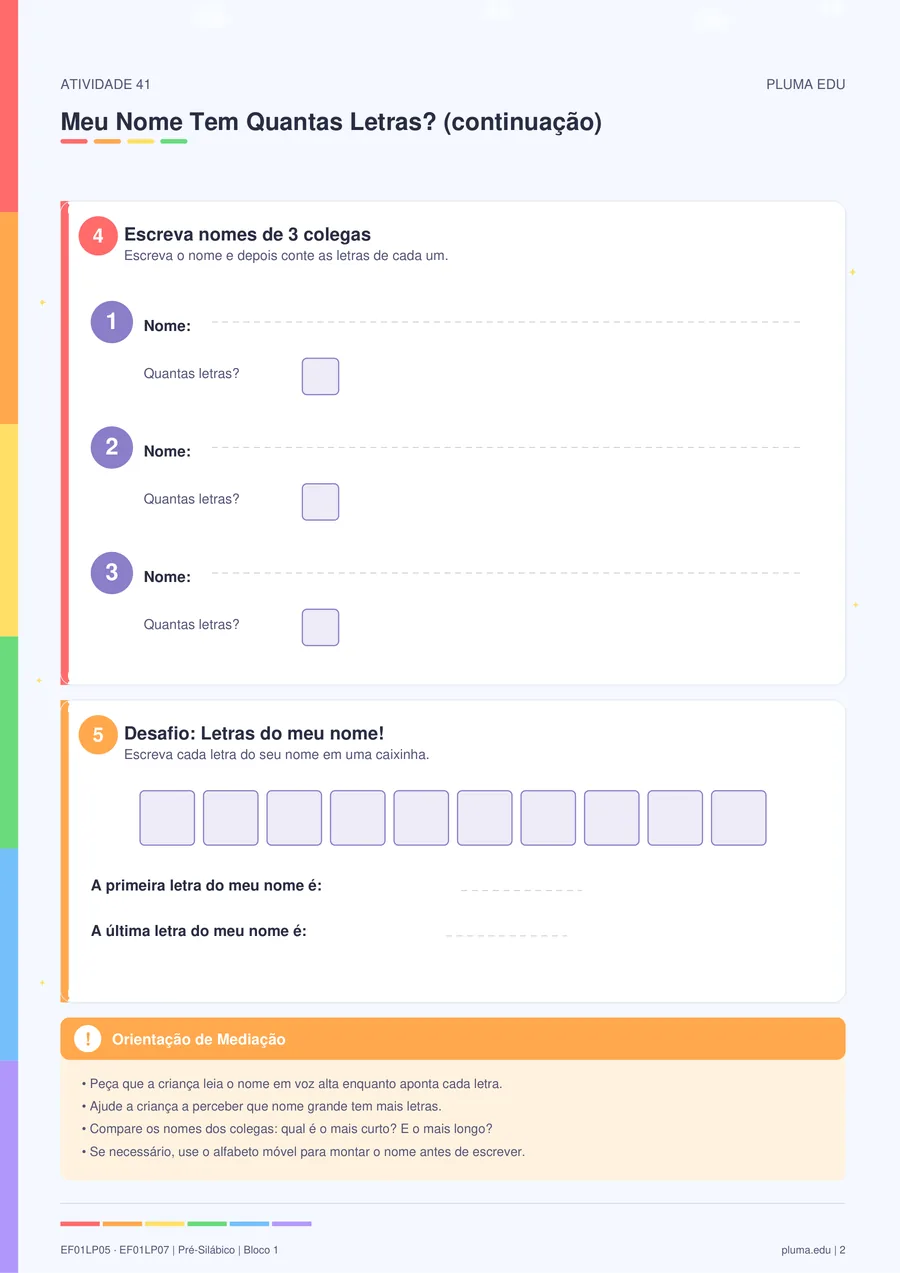Viewport: 900px width, 1273px height.
Task: Click the purple number 3 circle
Action: pos(112,573)
